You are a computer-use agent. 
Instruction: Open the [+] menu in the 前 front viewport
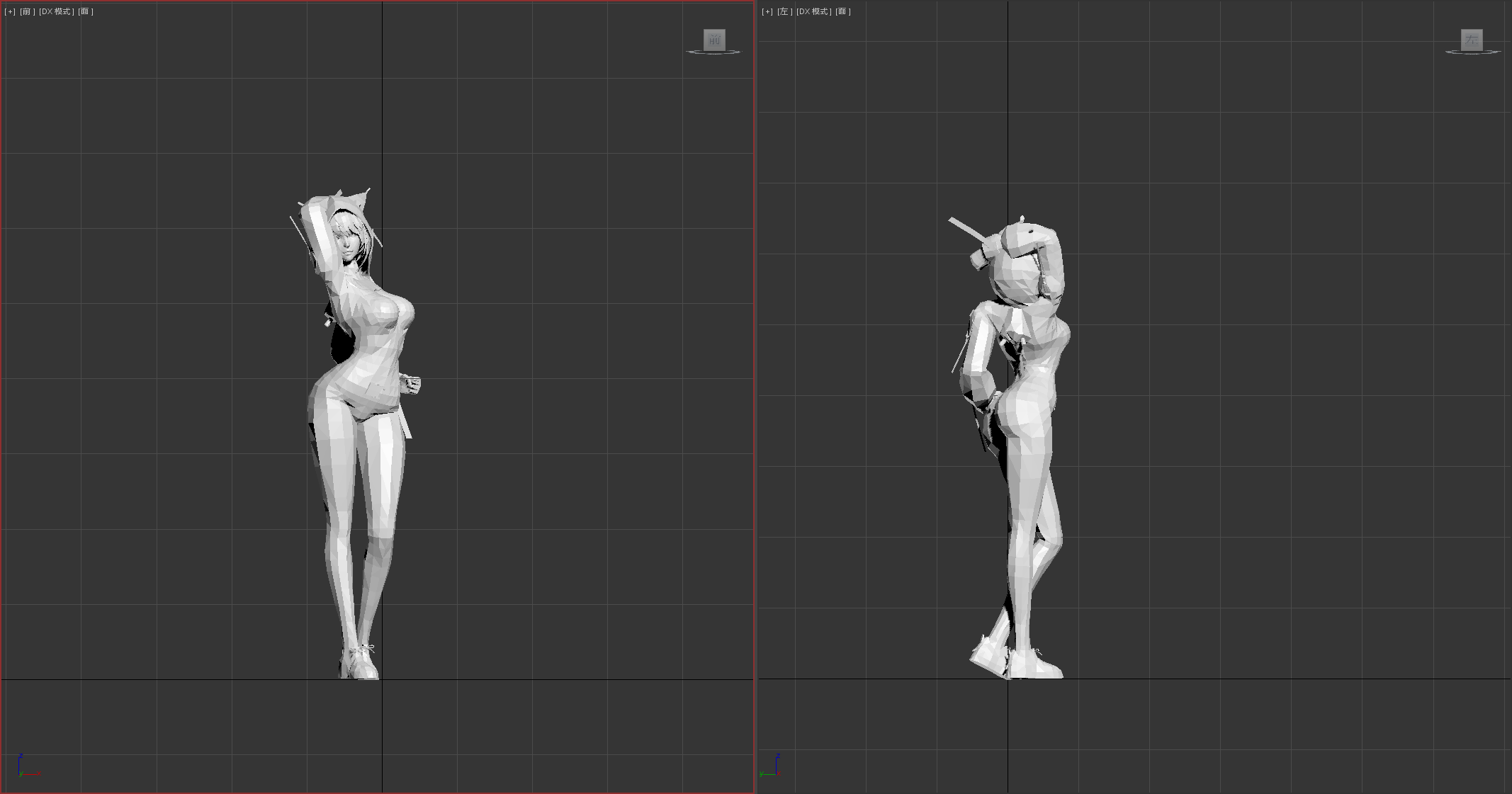coord(10,11)
